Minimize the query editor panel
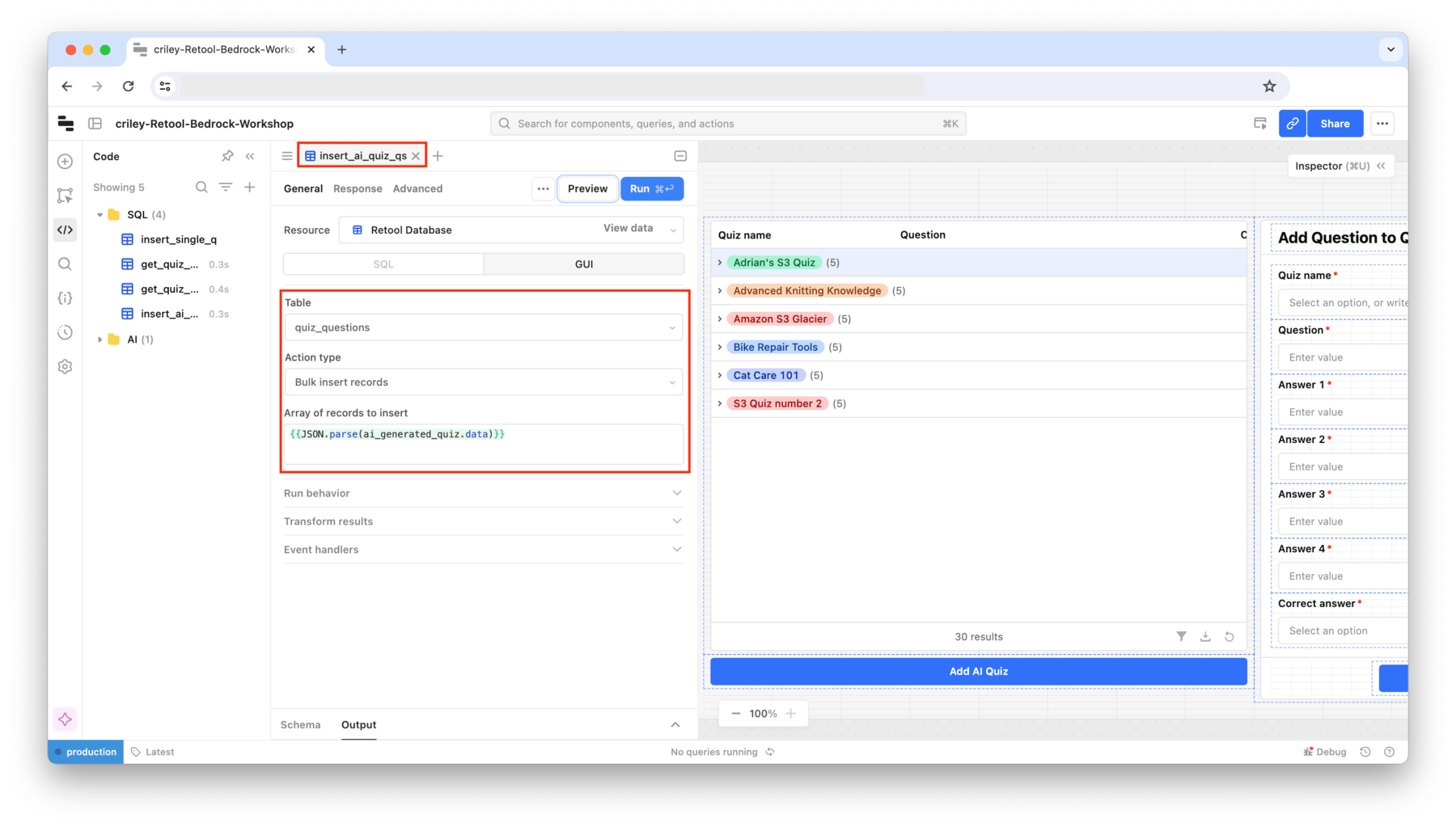1456x827 pixels. (680, 156)
